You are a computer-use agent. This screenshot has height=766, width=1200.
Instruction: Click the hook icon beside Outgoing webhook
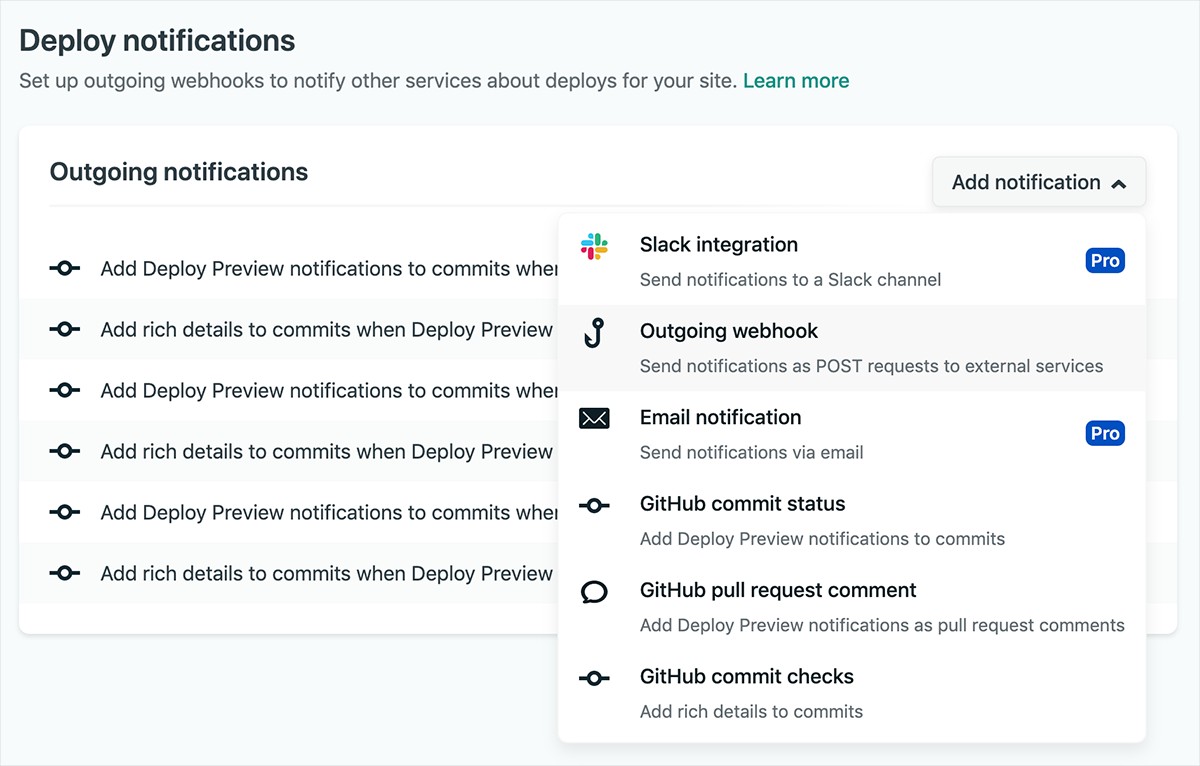[595, 332]
